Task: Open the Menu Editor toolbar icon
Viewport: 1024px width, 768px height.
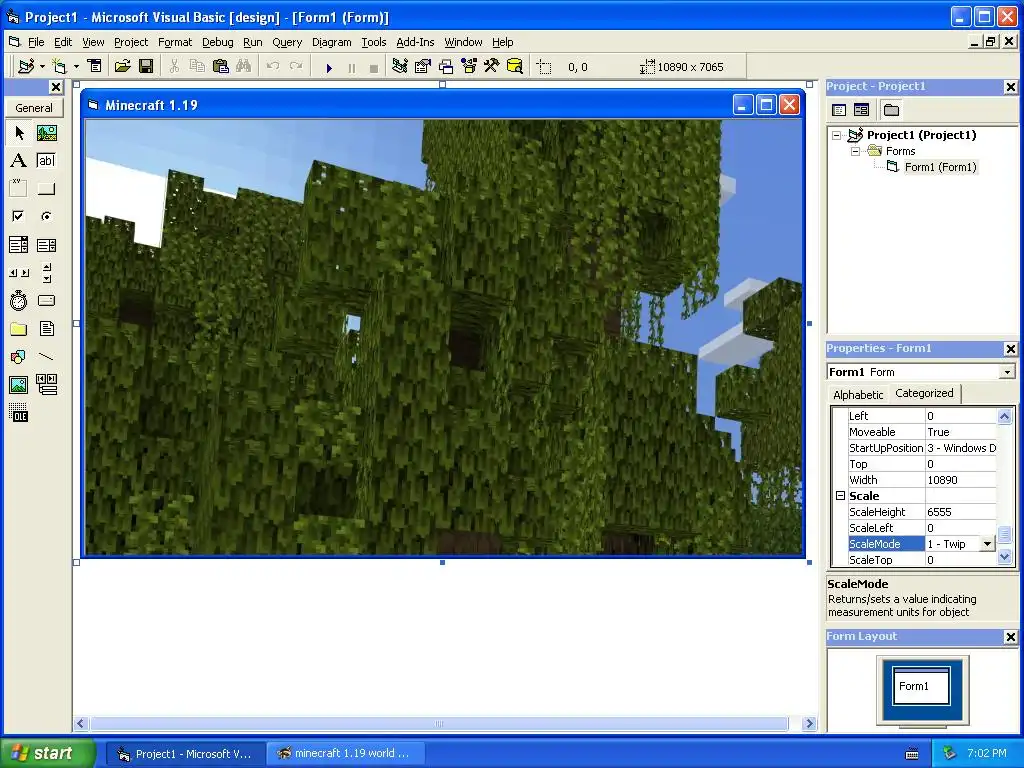Action: coord(95,66)
